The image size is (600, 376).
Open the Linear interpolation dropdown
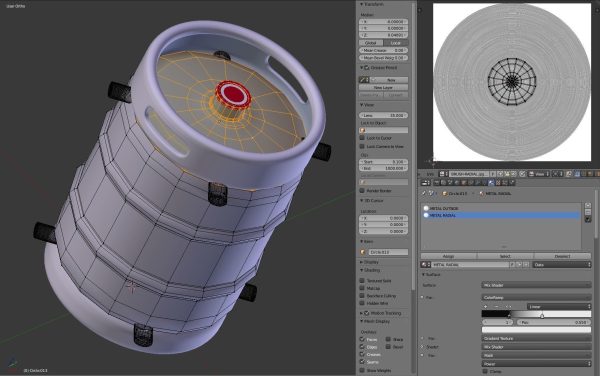coord(559,306)
